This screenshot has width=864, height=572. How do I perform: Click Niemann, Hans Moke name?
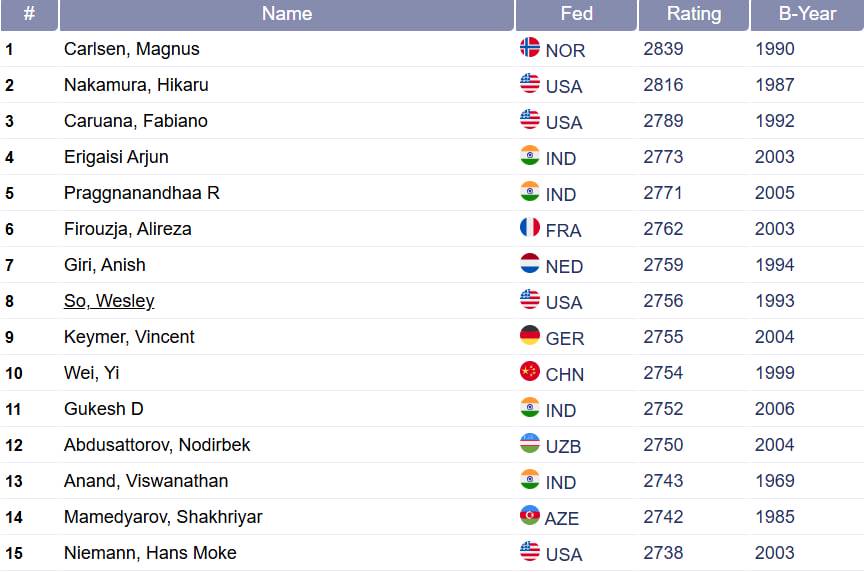(150, 553)
